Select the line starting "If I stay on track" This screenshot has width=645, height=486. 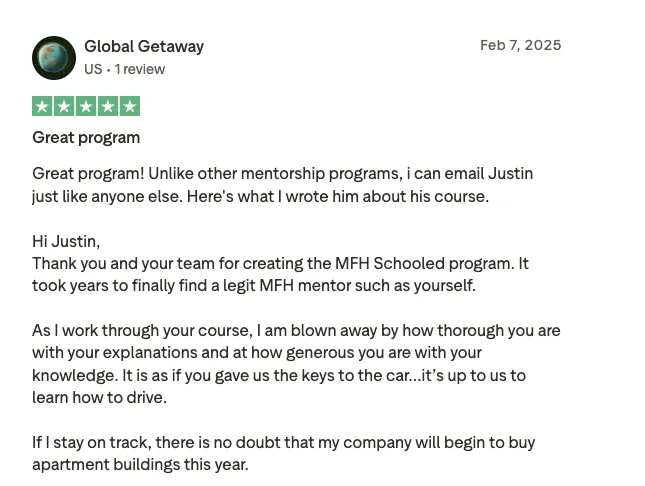[x=284, y=443]
